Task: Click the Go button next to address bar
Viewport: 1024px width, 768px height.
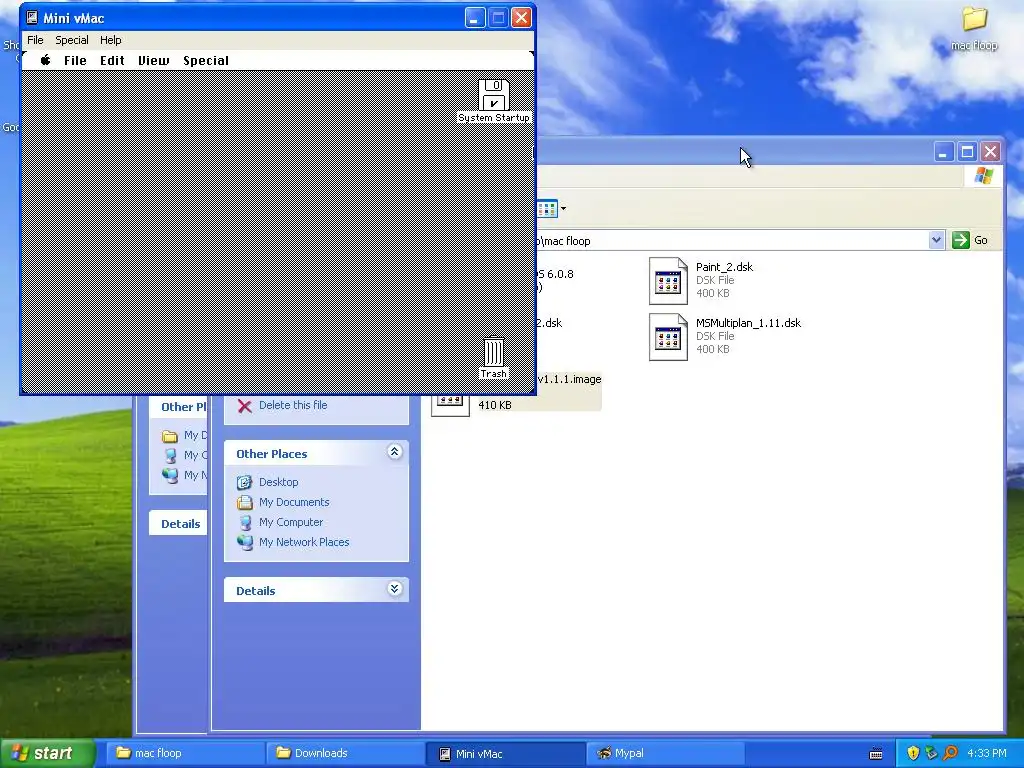Action: 970,240
